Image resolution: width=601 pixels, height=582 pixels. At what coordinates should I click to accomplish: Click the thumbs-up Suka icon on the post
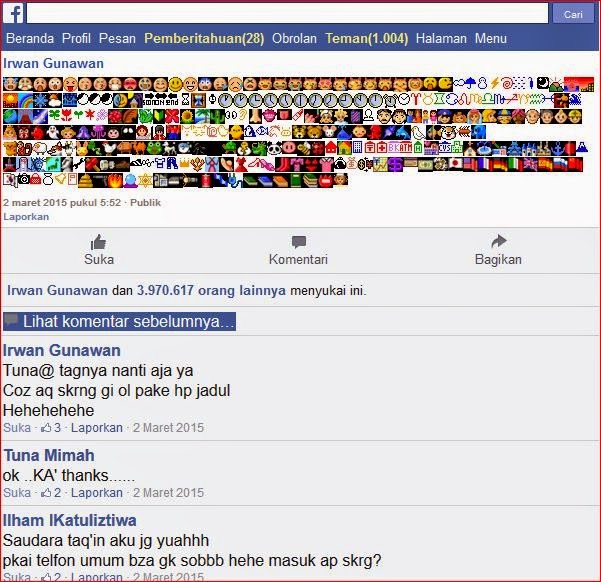click(98, 242)
